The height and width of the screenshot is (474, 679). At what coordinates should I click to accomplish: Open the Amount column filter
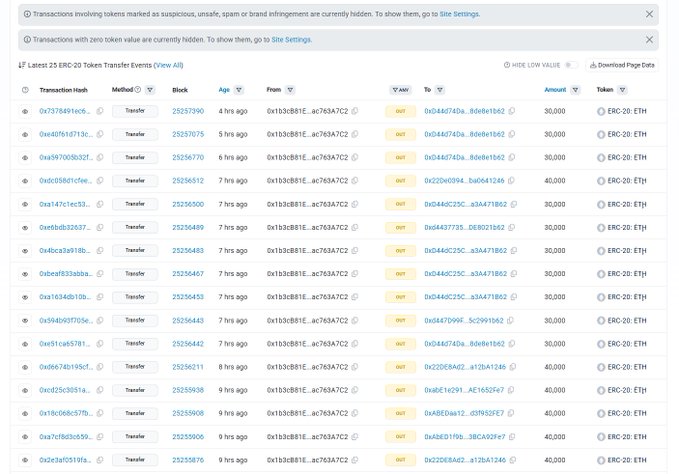pos(575,90)
